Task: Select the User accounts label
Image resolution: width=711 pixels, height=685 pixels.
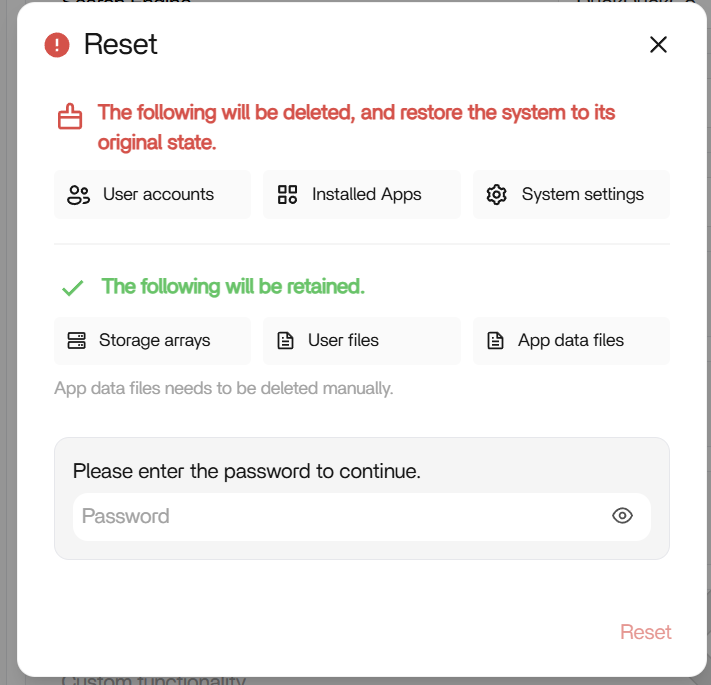Action: (158, 195)
